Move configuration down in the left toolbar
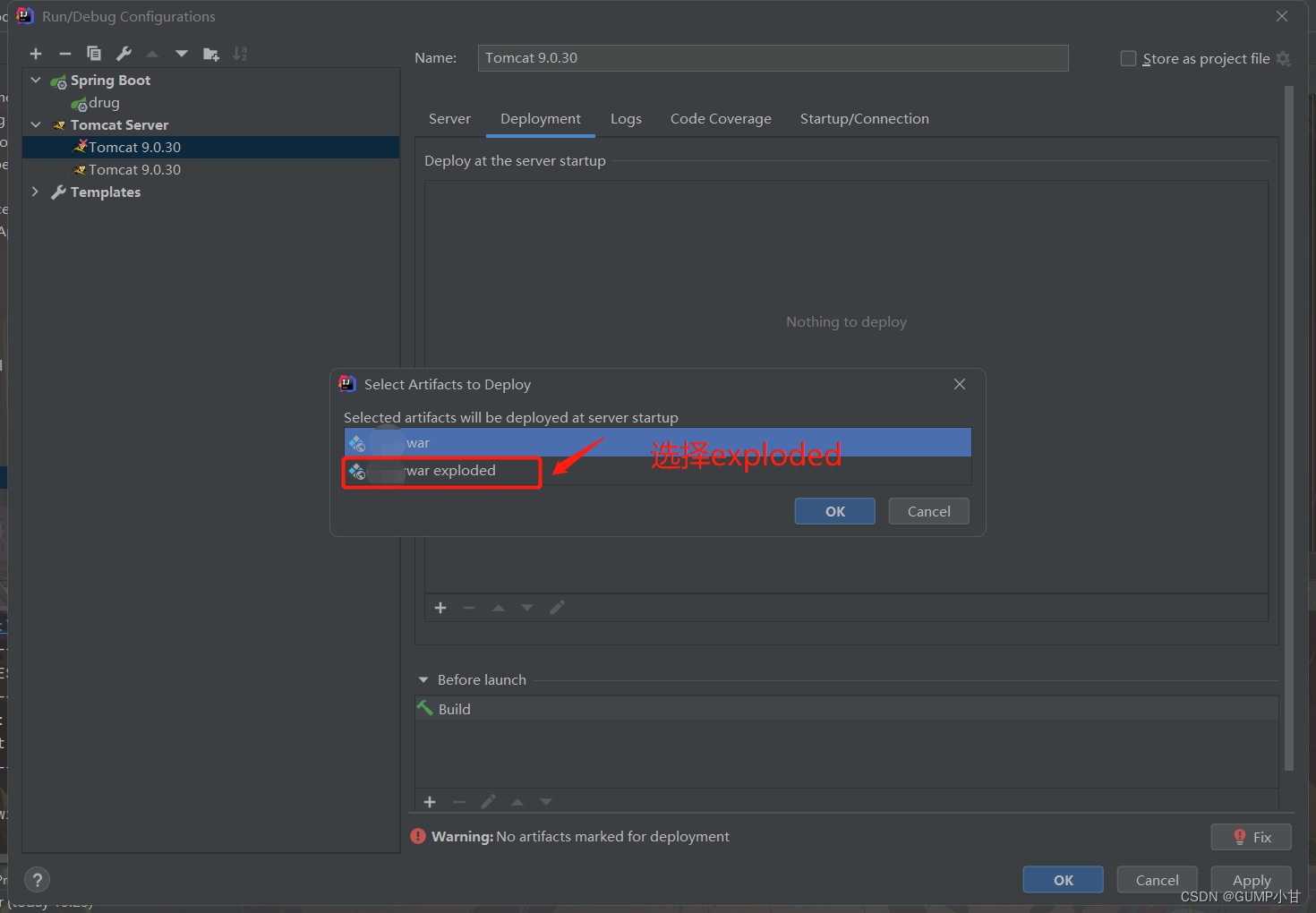The image size is (1316, 913). 182,54
